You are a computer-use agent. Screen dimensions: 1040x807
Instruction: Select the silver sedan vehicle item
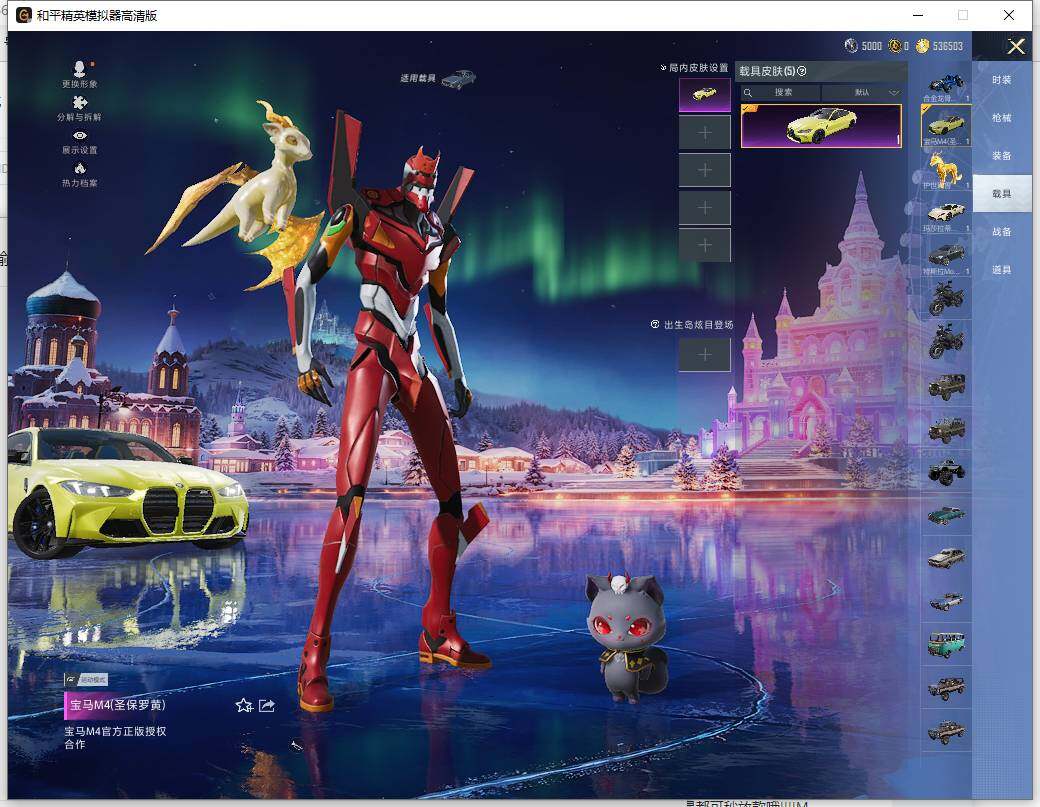click(946, 558)
